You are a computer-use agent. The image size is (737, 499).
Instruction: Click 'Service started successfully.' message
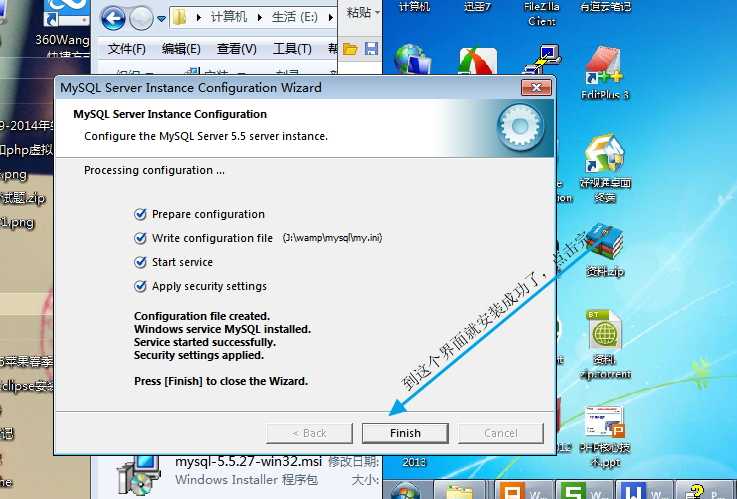click(205, 342)
